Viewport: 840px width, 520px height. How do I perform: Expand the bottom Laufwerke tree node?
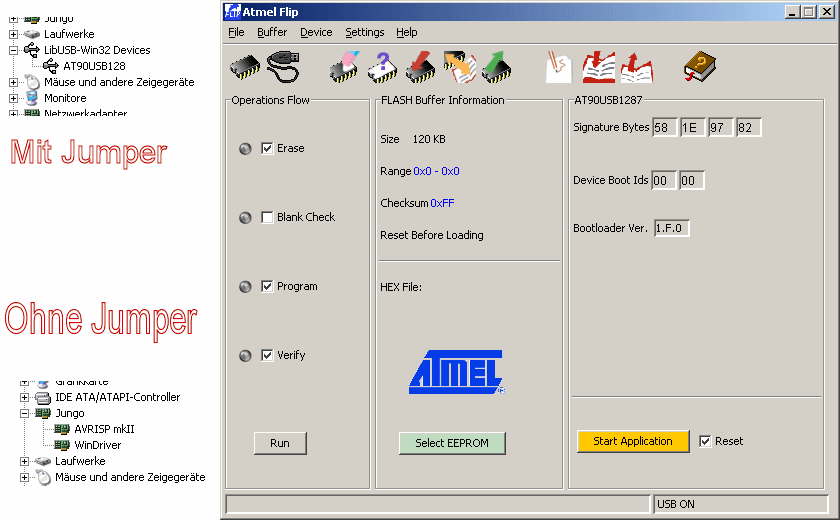coord(24,461)
